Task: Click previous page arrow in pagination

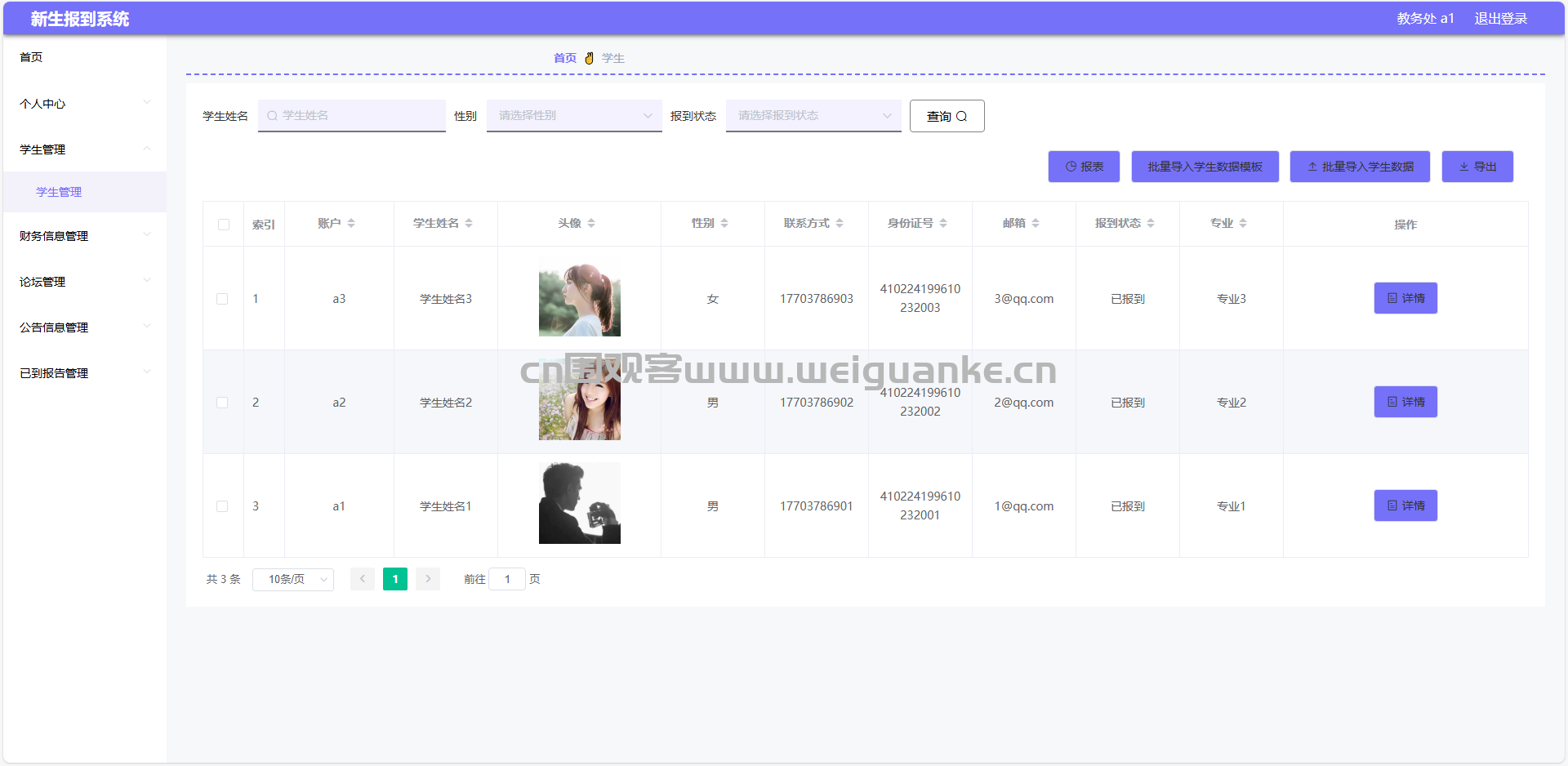Action: tap(363, 579)
